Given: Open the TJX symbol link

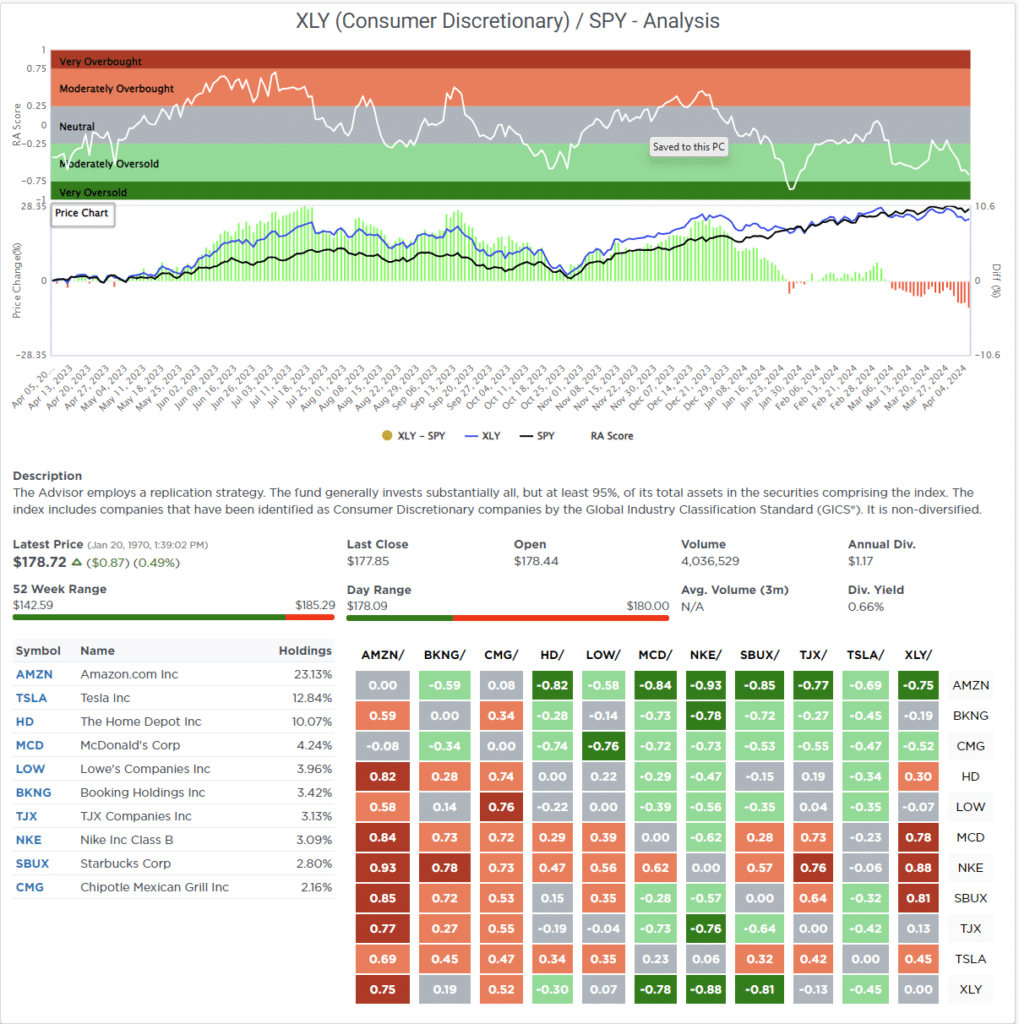Looking at the screenshot, I should tap(26, 816).
